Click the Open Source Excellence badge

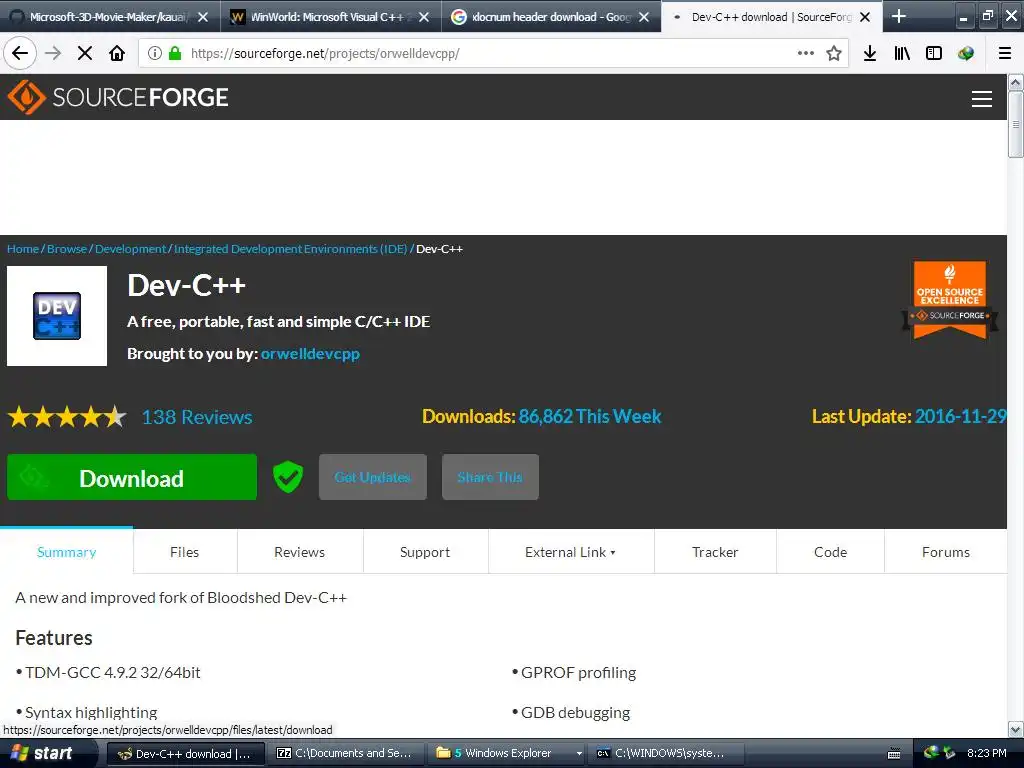click(950, 300)
